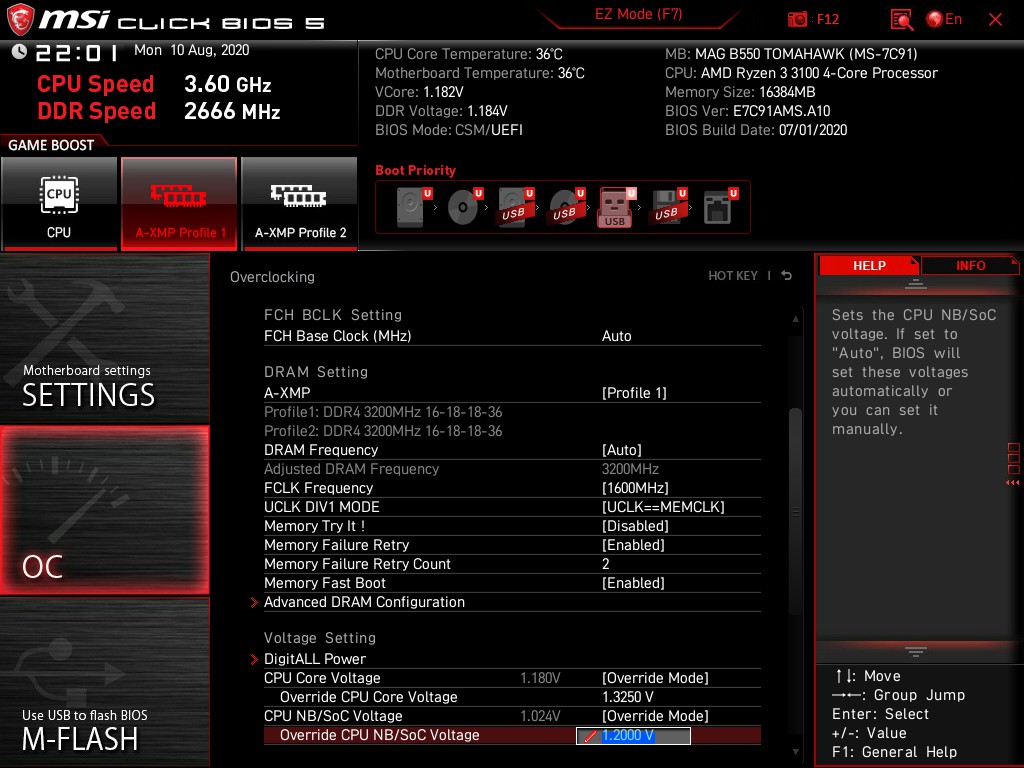Expand DigitALL Power submenu
Image resolution: width=1024 pixels, height=768 pixels.
coord(315,659)
